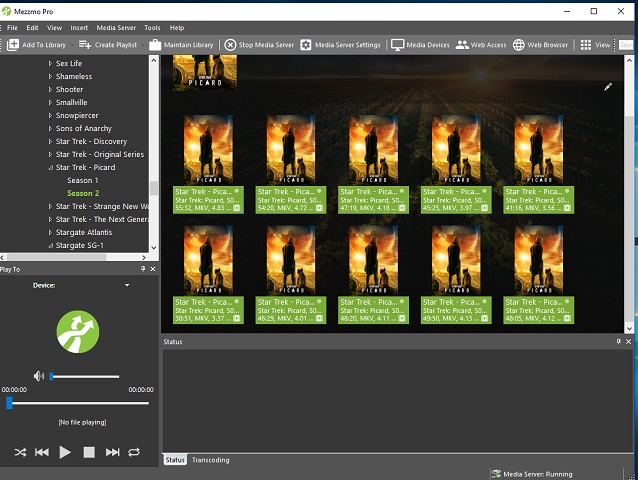The height and width of the screenshot is (480, 638).
Task: Click the Mezzmo logo in Play To panel
Action: click(78, 332)
